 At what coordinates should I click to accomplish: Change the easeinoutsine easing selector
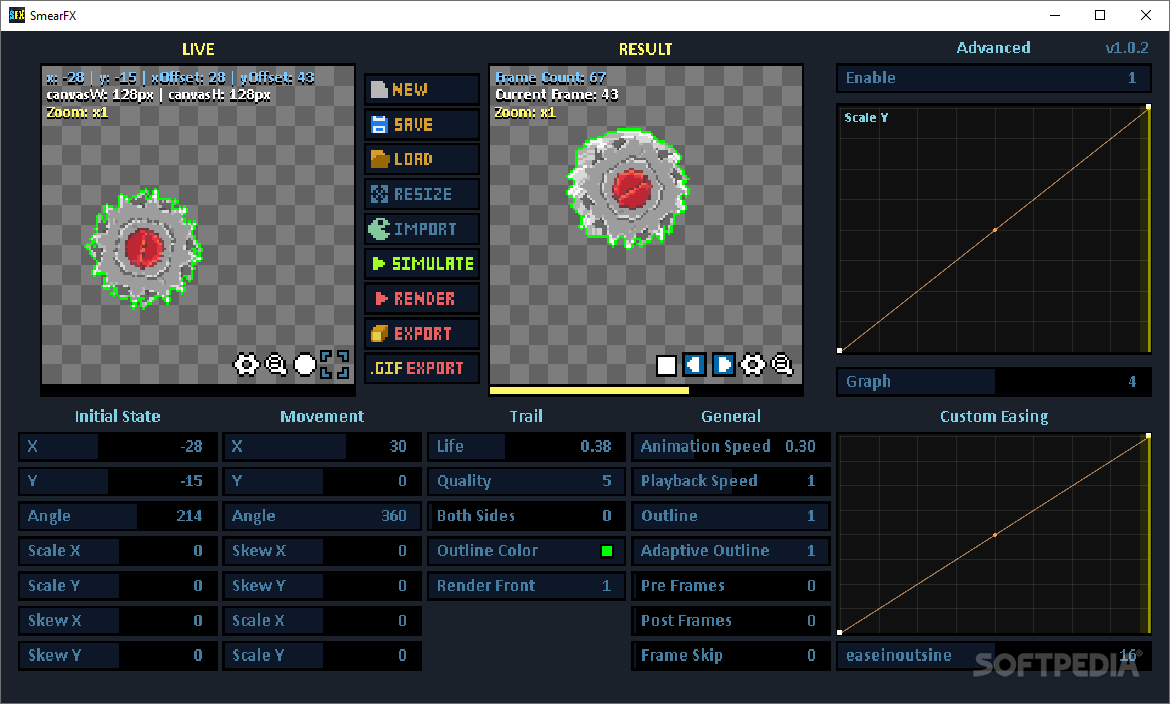[x=994, y=655]
